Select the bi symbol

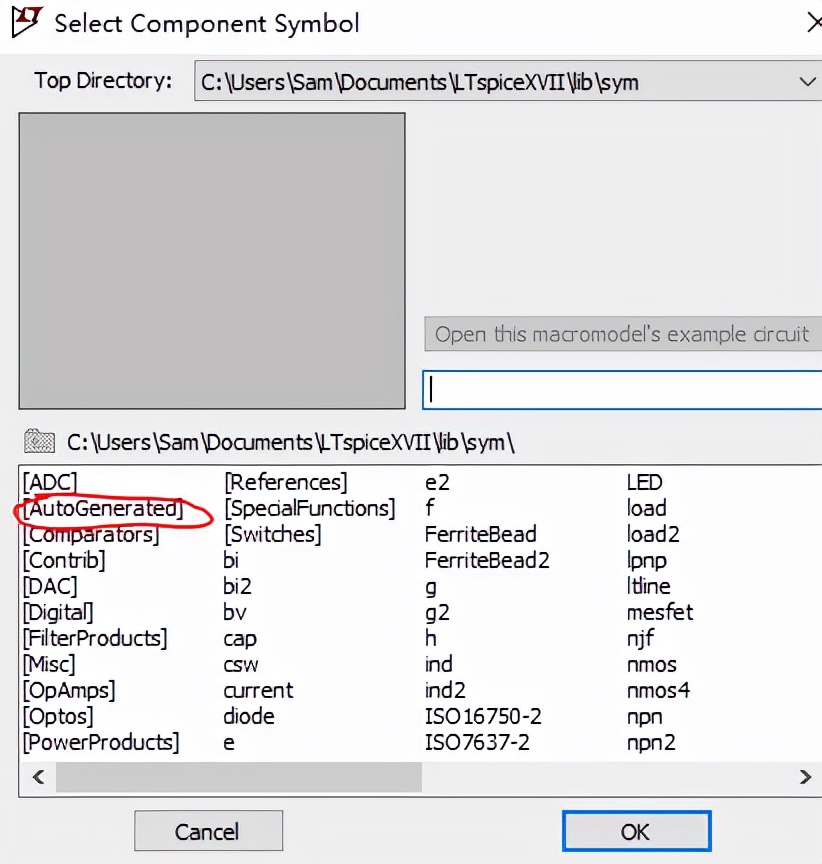point(231,560)
